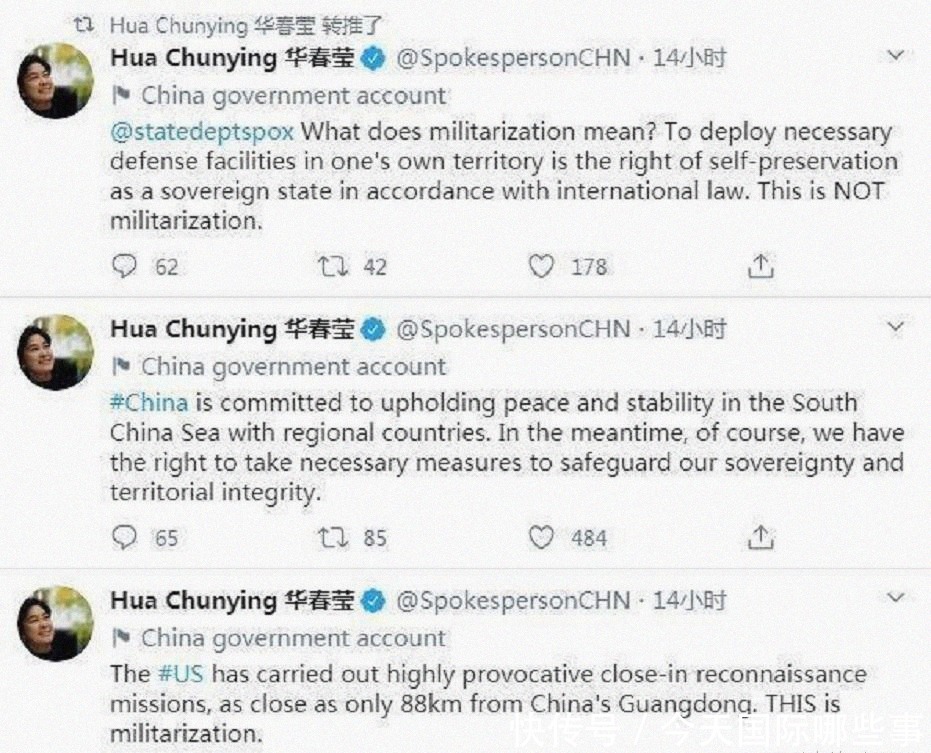Viewport: 931px width, 753px height.
Task: Open the @SpokespersonCHN handle on the top tweet
Action: pos(512,58)
